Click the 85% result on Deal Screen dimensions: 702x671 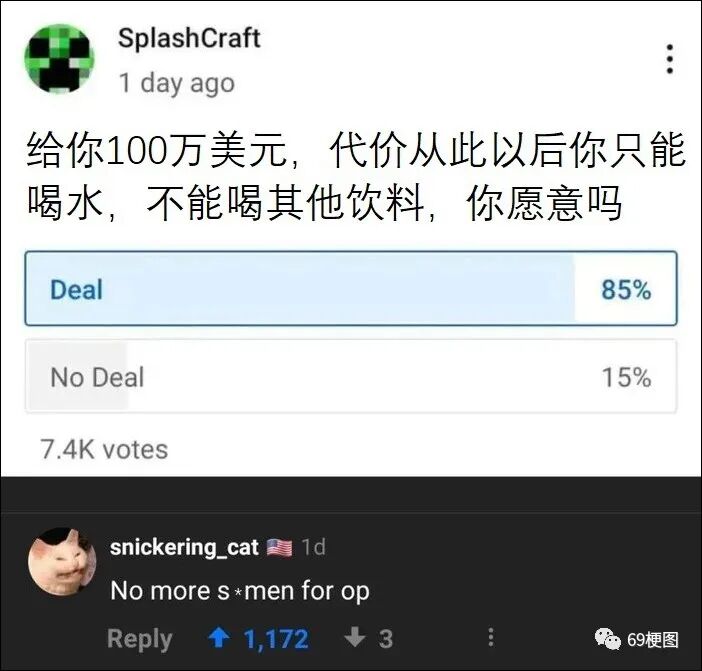pyautogui.click(x=626, y=289)
